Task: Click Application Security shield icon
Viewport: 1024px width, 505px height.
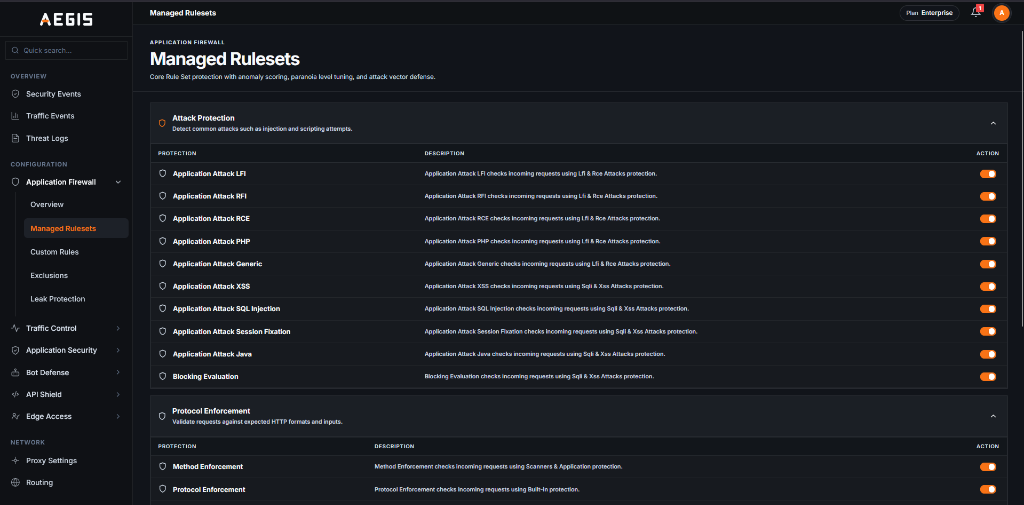Action: (16, 350)
